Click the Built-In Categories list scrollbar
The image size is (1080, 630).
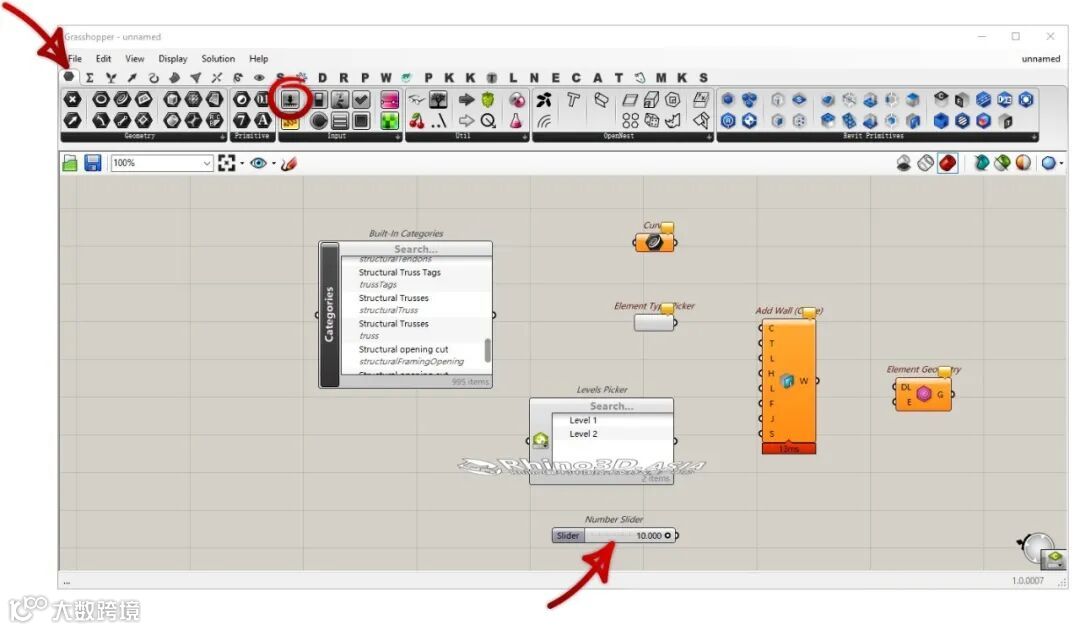pos(488,350)
